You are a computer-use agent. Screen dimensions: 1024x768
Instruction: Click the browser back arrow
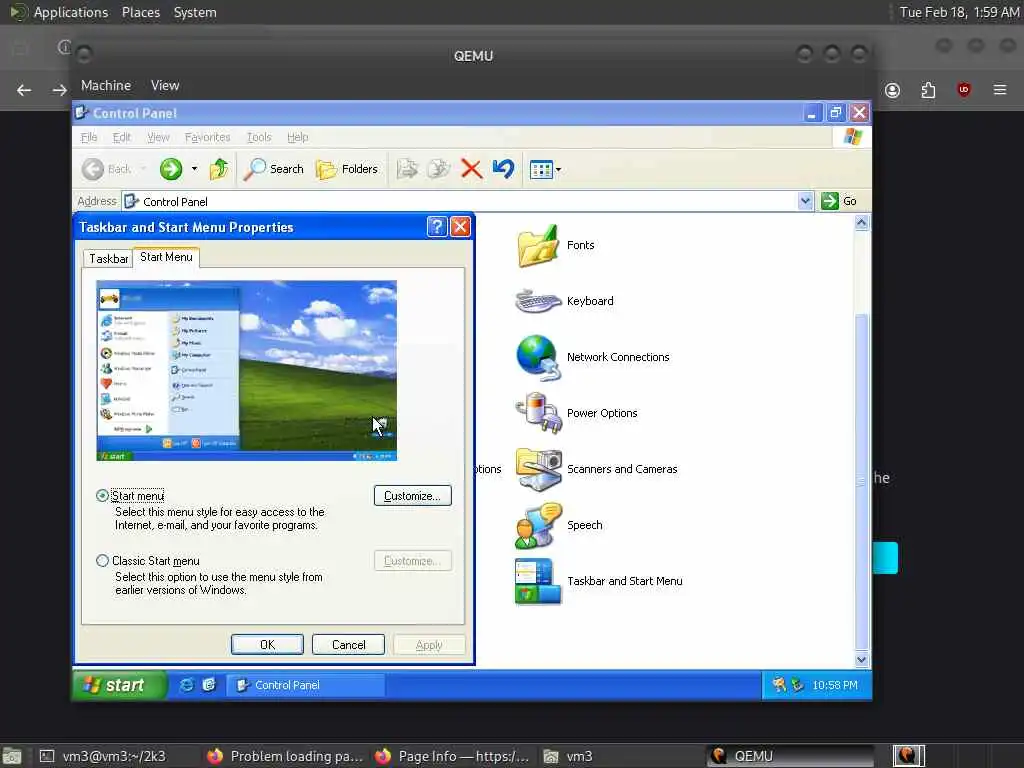(24, 90)
